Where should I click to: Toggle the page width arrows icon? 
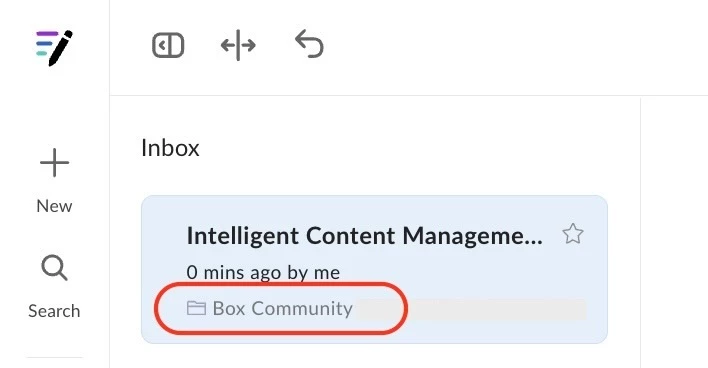click(x=238, y=45)
